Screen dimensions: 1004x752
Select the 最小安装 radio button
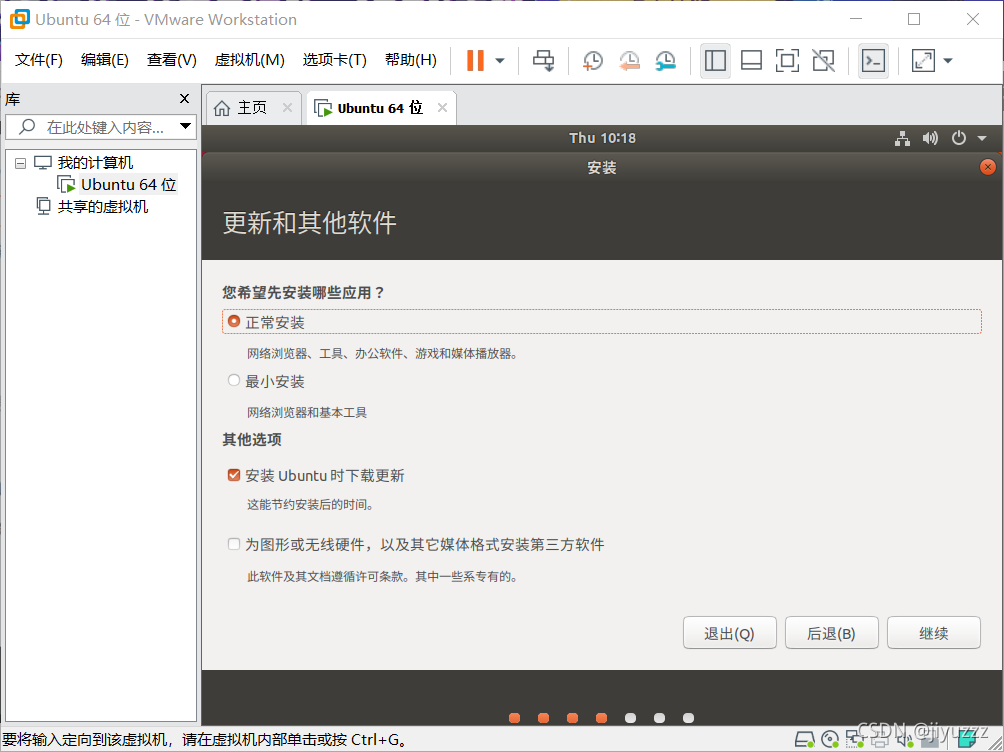click(x=233, y=380)
